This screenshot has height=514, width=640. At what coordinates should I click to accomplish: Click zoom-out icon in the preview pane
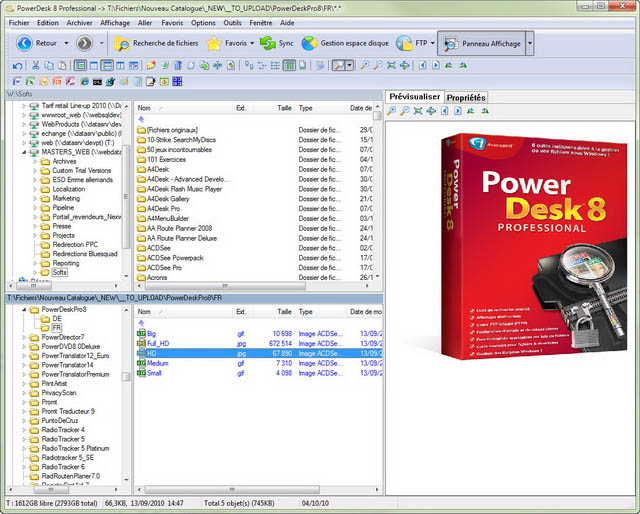[404, 111]
